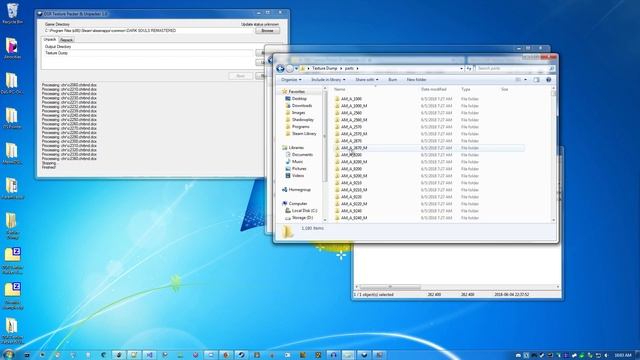Image resolution: width=640 pixels, height=360 pixels.
Task: Open Visual Studio from the taskbar
Action: pyautogui.click(x=149, y=355)
